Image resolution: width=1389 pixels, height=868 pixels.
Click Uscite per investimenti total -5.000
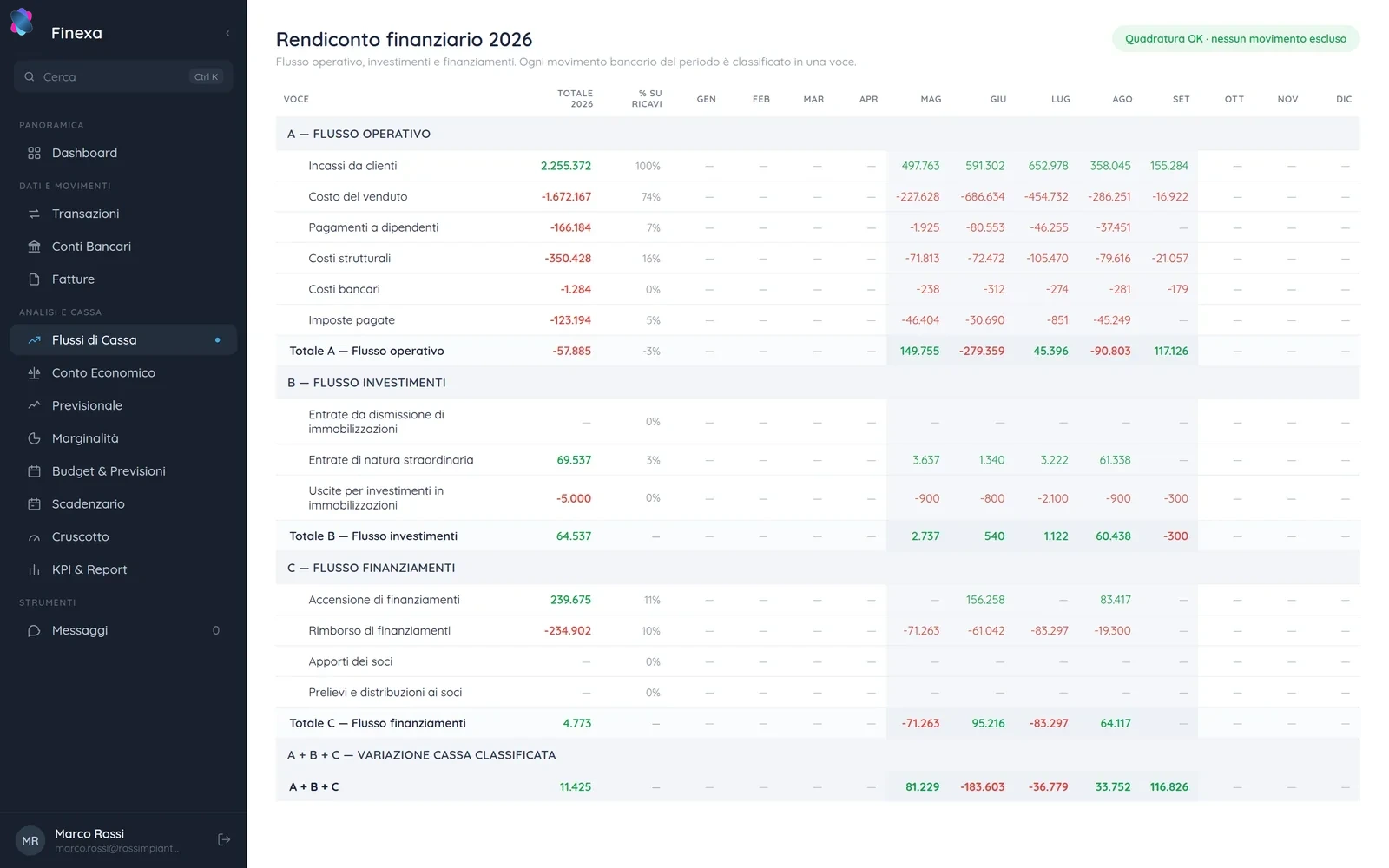[574, 498]
